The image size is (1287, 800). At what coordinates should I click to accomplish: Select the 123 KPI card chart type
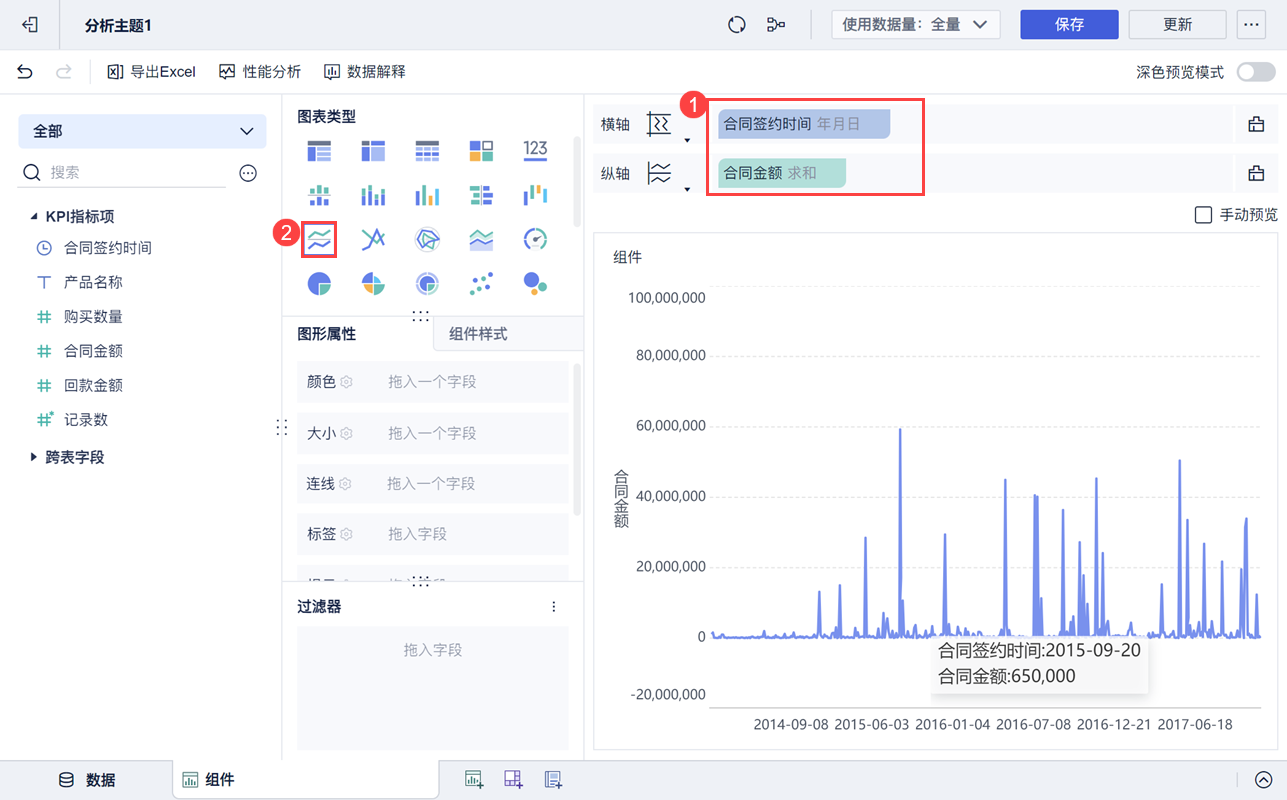535,151
